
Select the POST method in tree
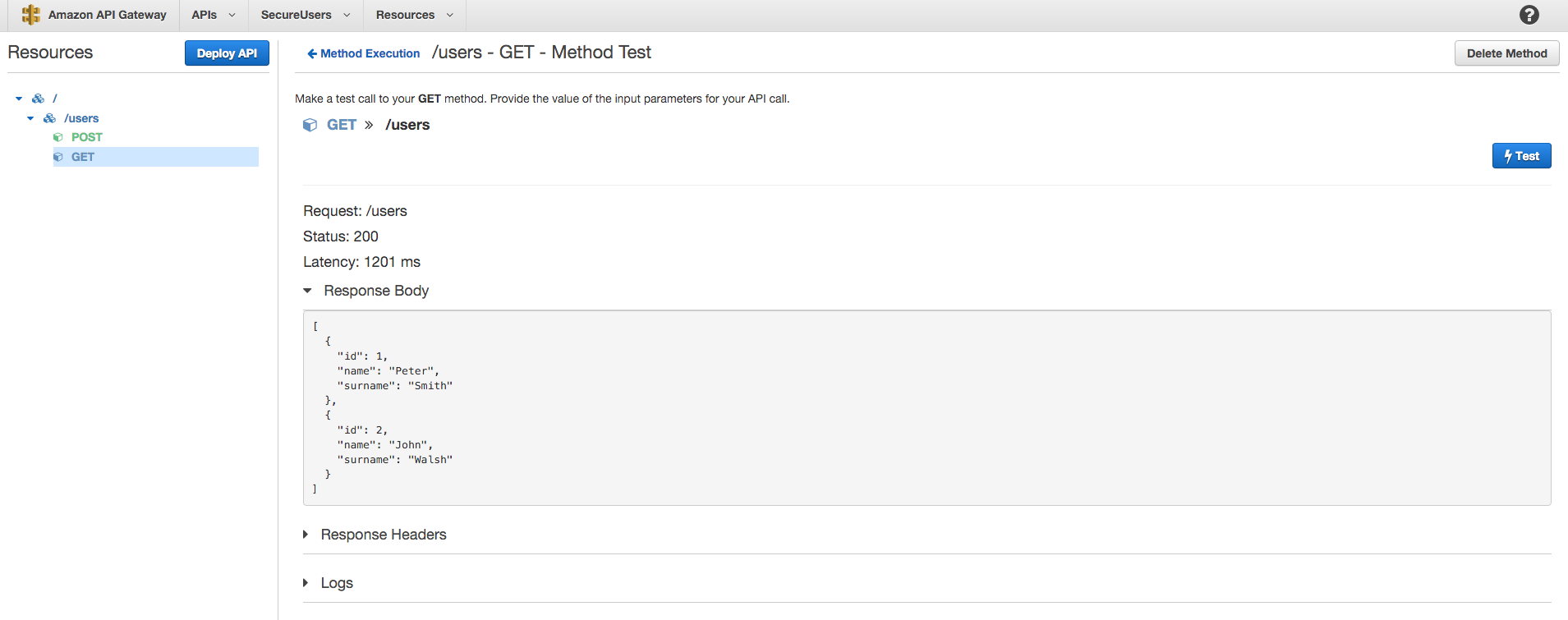[86, 137]
